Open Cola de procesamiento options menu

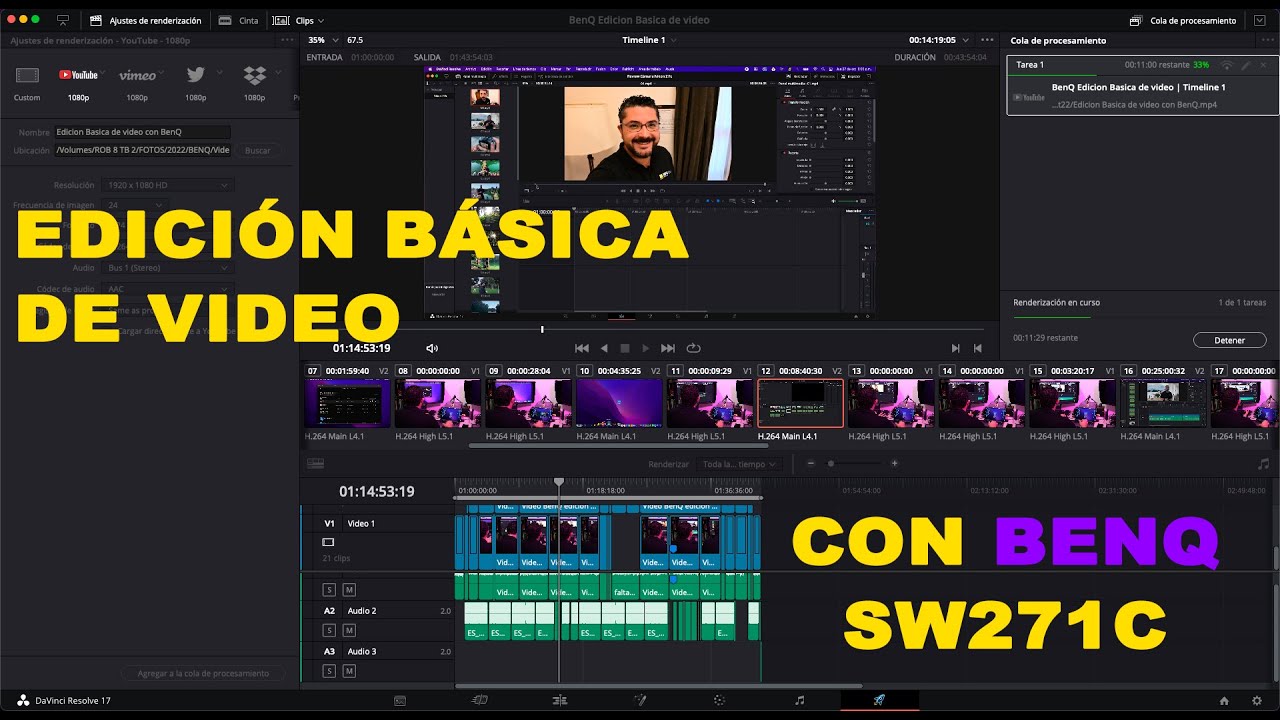tap(1267, 40)
